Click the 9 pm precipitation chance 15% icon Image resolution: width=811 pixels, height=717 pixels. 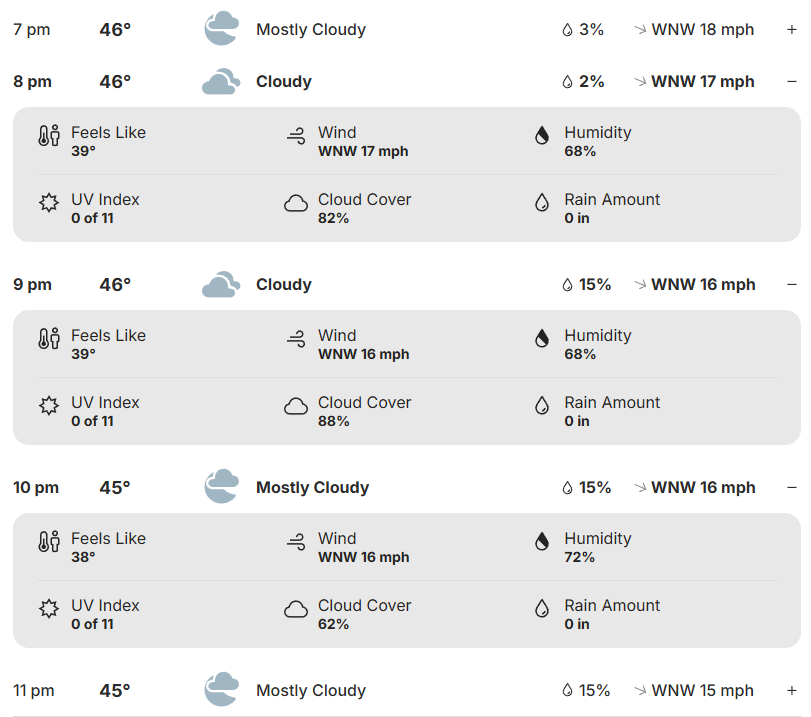(x=567, y=285)
